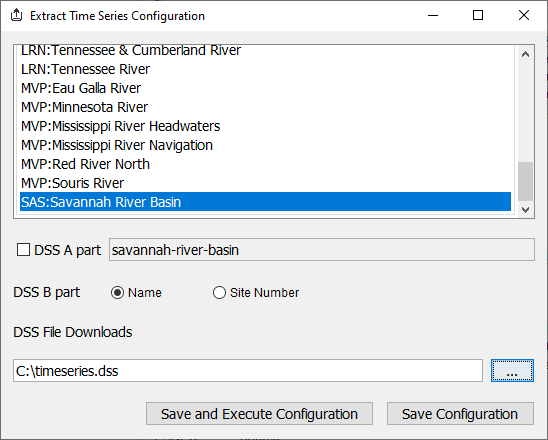Select MVP:Mississippi River Headwaters
This screenshot has height=440, width=548.
pos(266,126)
